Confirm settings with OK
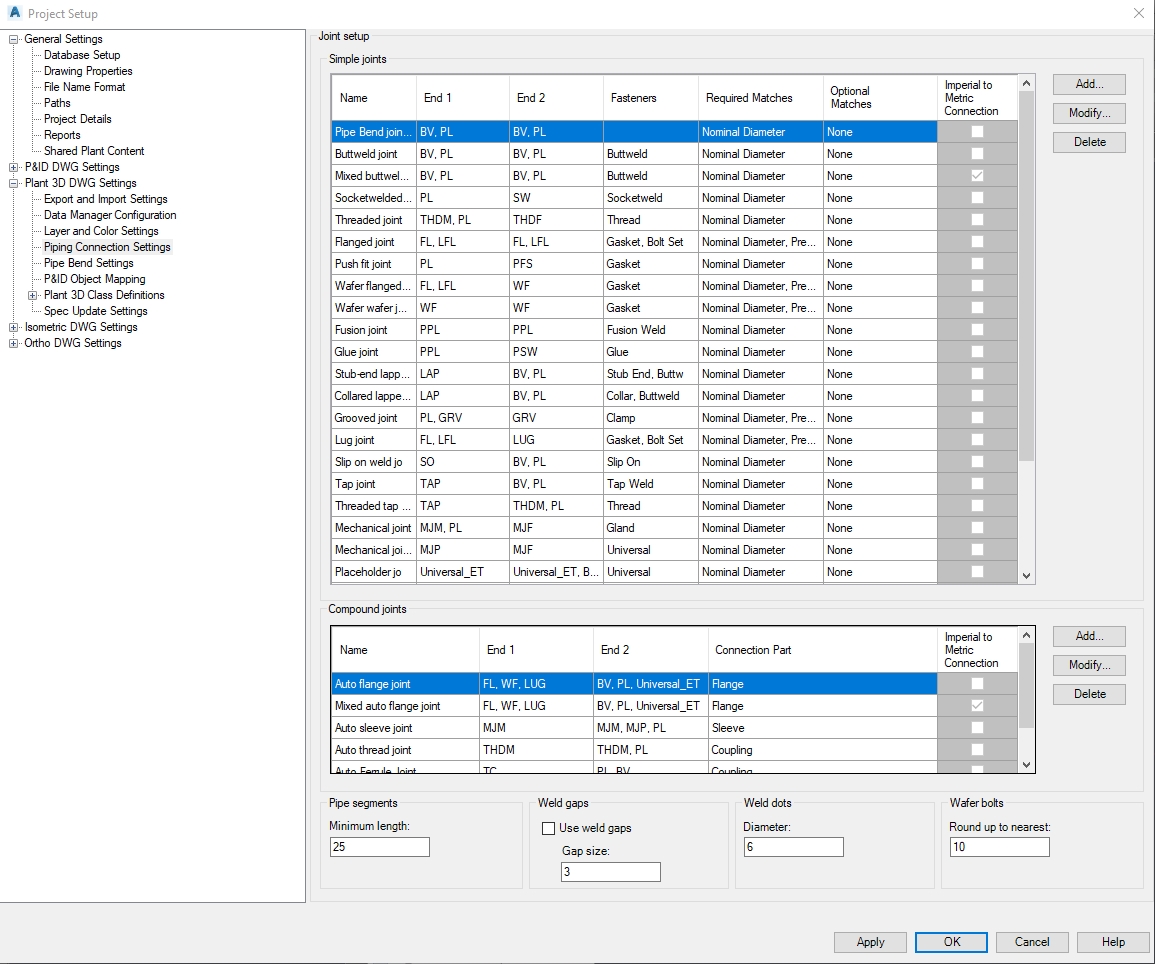Screen dimensions: 1155x964 [x=950, y=942]
